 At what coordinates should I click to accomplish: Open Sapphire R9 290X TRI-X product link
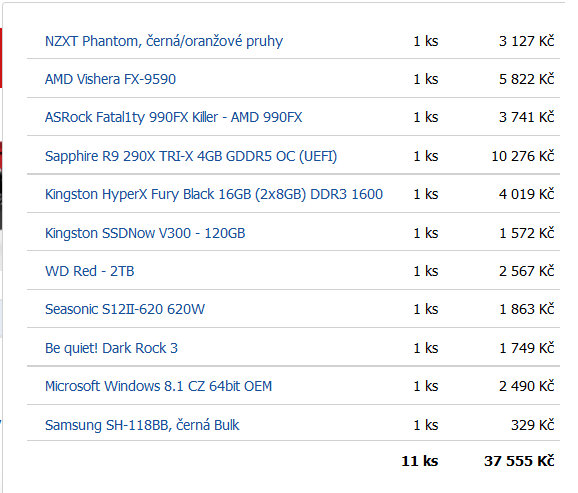click(191, 156)
